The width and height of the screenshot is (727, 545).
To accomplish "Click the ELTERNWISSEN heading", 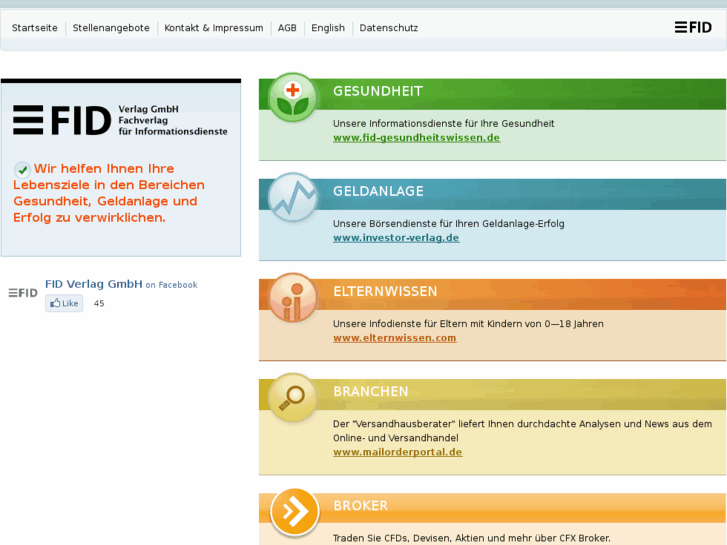I will click(385, 291).
